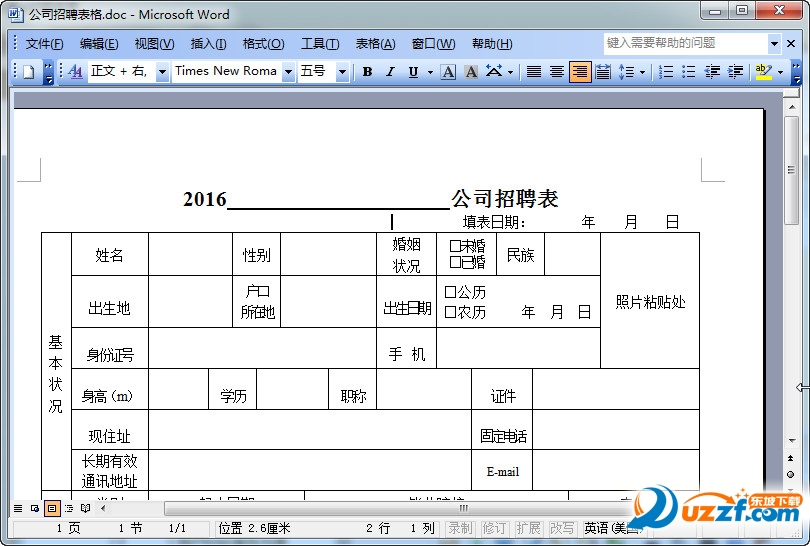Center the paragraph text
Screen dimensions: 810x546
(x=557, y=72)
